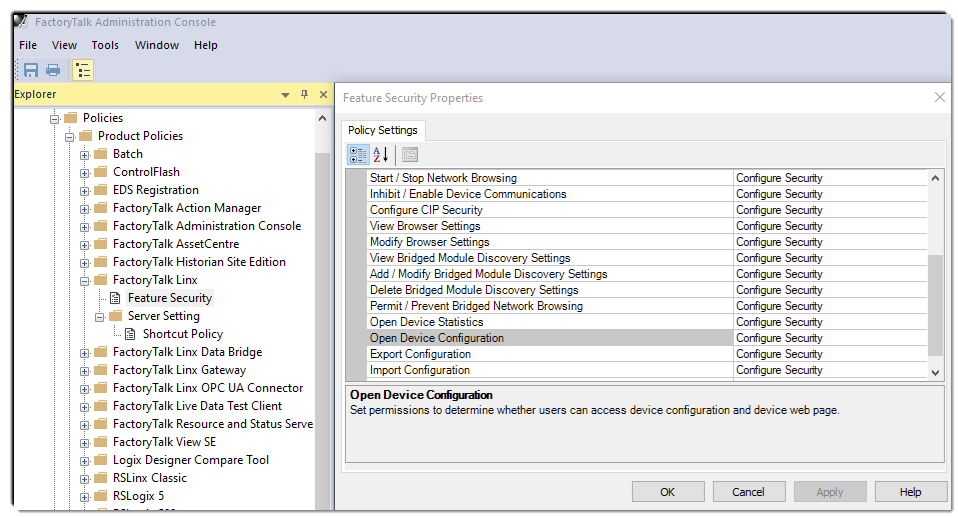This screenshot has width=958, height=517.
Task: Open the Explorer panel options dropdown arrow
Action: tap(285, 95)
